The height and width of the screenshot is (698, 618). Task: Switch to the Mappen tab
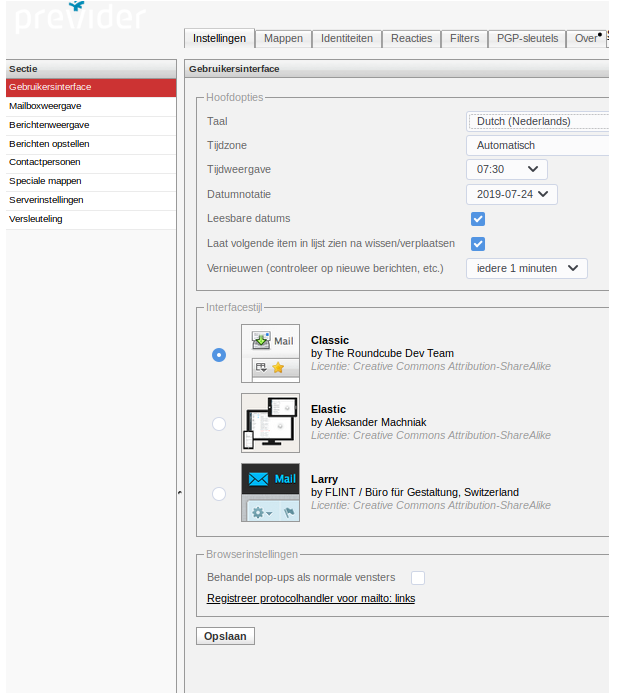tap(283, 39)
